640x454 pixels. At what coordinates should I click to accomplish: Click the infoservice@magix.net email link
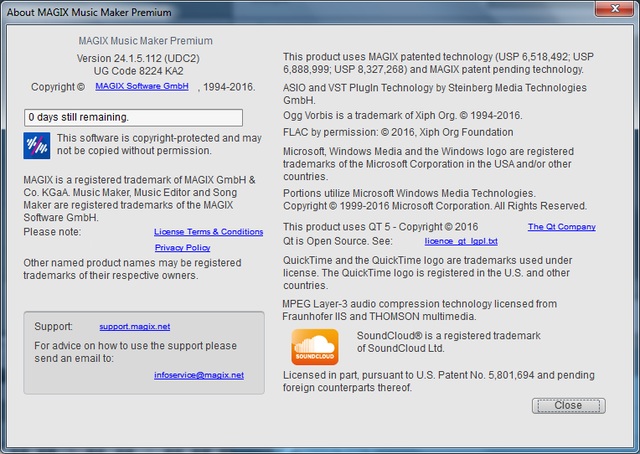[x=199, y=375]
